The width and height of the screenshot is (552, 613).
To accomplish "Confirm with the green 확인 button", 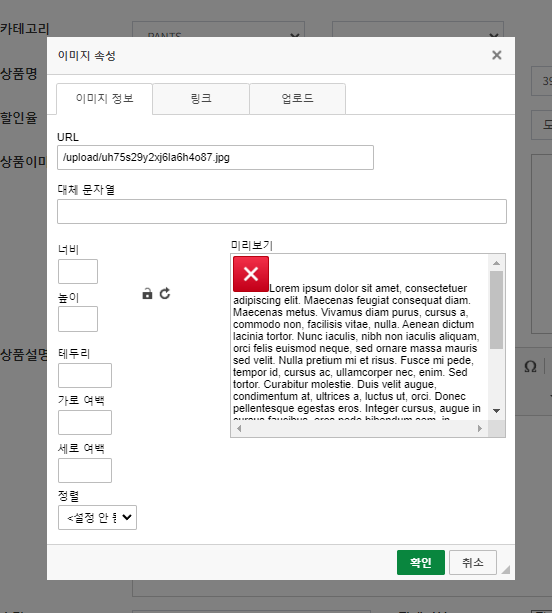I will (x=421, y=563).
